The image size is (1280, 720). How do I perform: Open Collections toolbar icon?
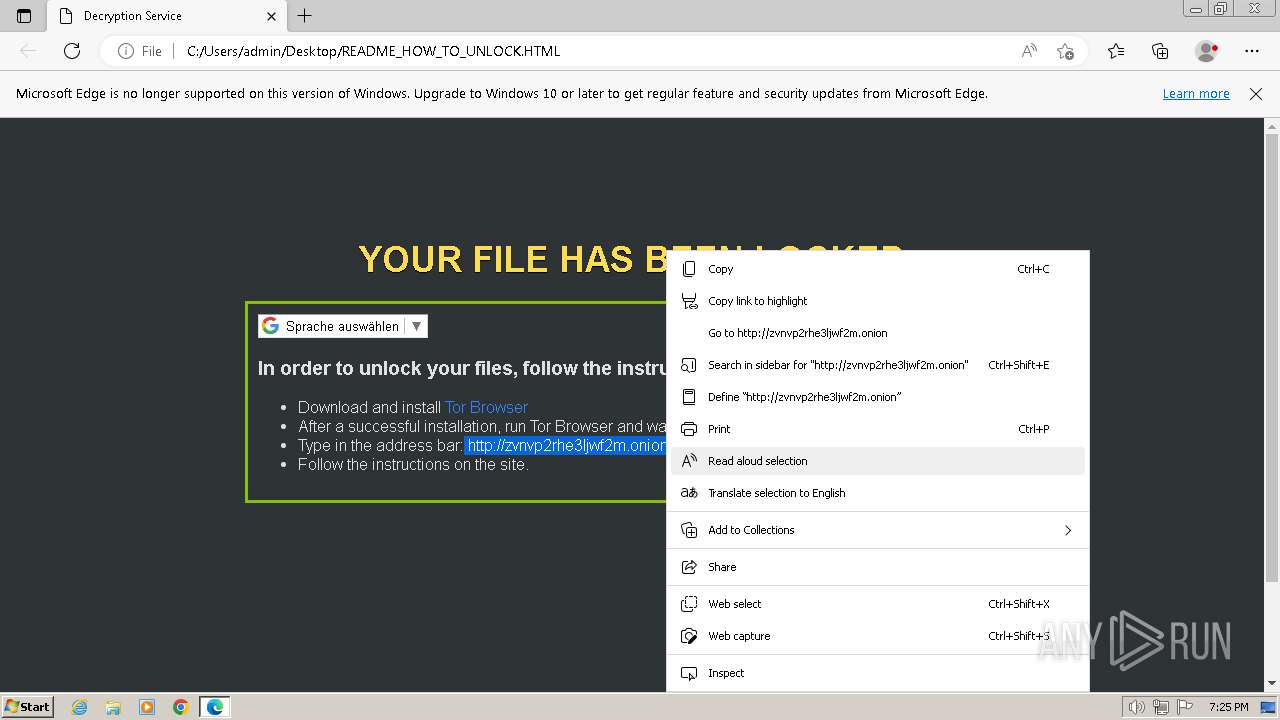[1160, 51]
